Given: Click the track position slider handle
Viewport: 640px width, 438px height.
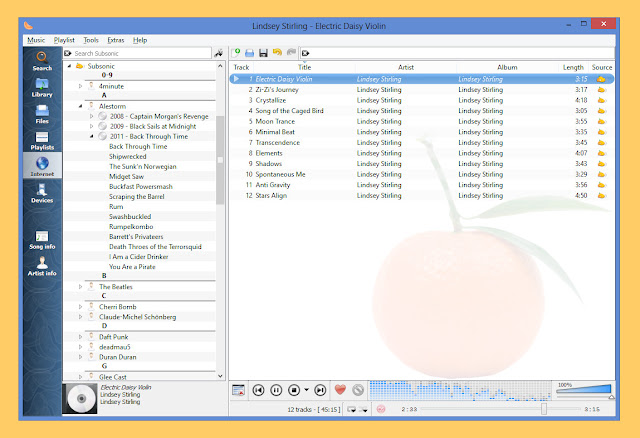Looking at the screenshot, I should 544,409.
